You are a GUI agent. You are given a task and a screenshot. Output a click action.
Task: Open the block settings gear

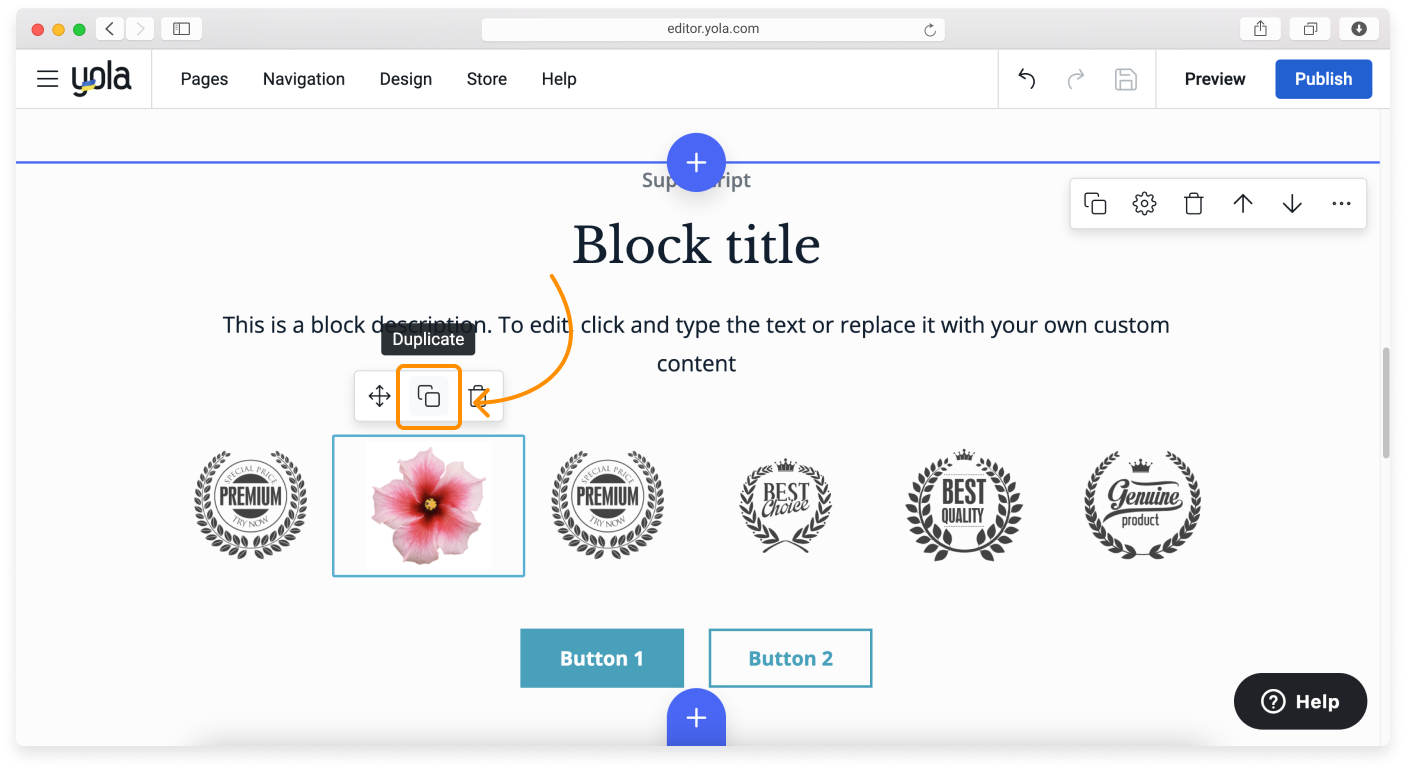pyautogui.click(x=1144, y=203)
